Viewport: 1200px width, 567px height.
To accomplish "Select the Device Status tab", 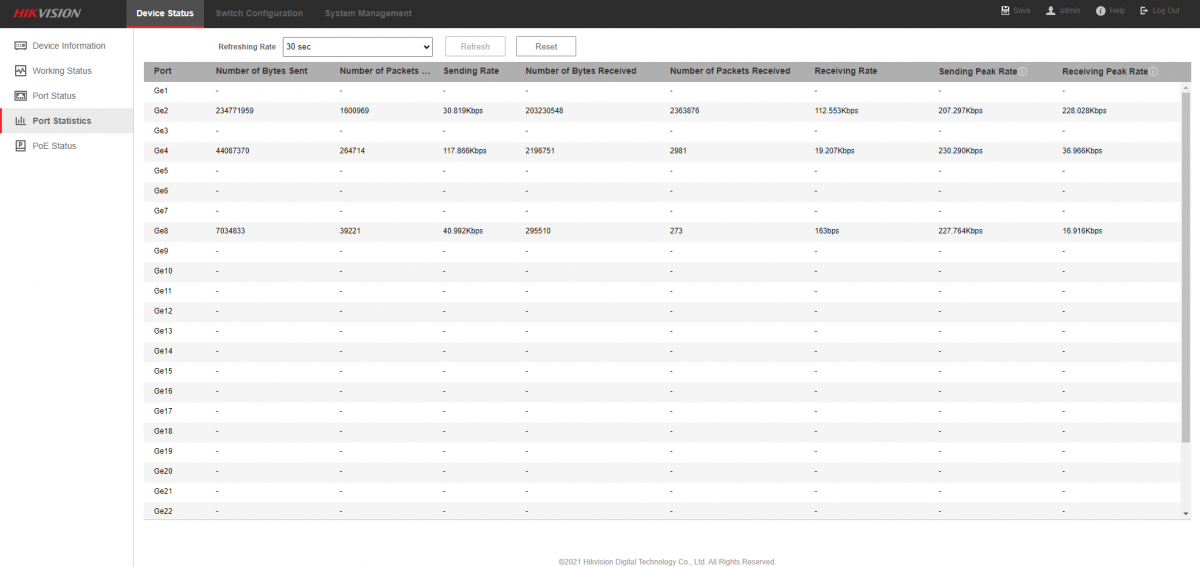I will point(165,13).
